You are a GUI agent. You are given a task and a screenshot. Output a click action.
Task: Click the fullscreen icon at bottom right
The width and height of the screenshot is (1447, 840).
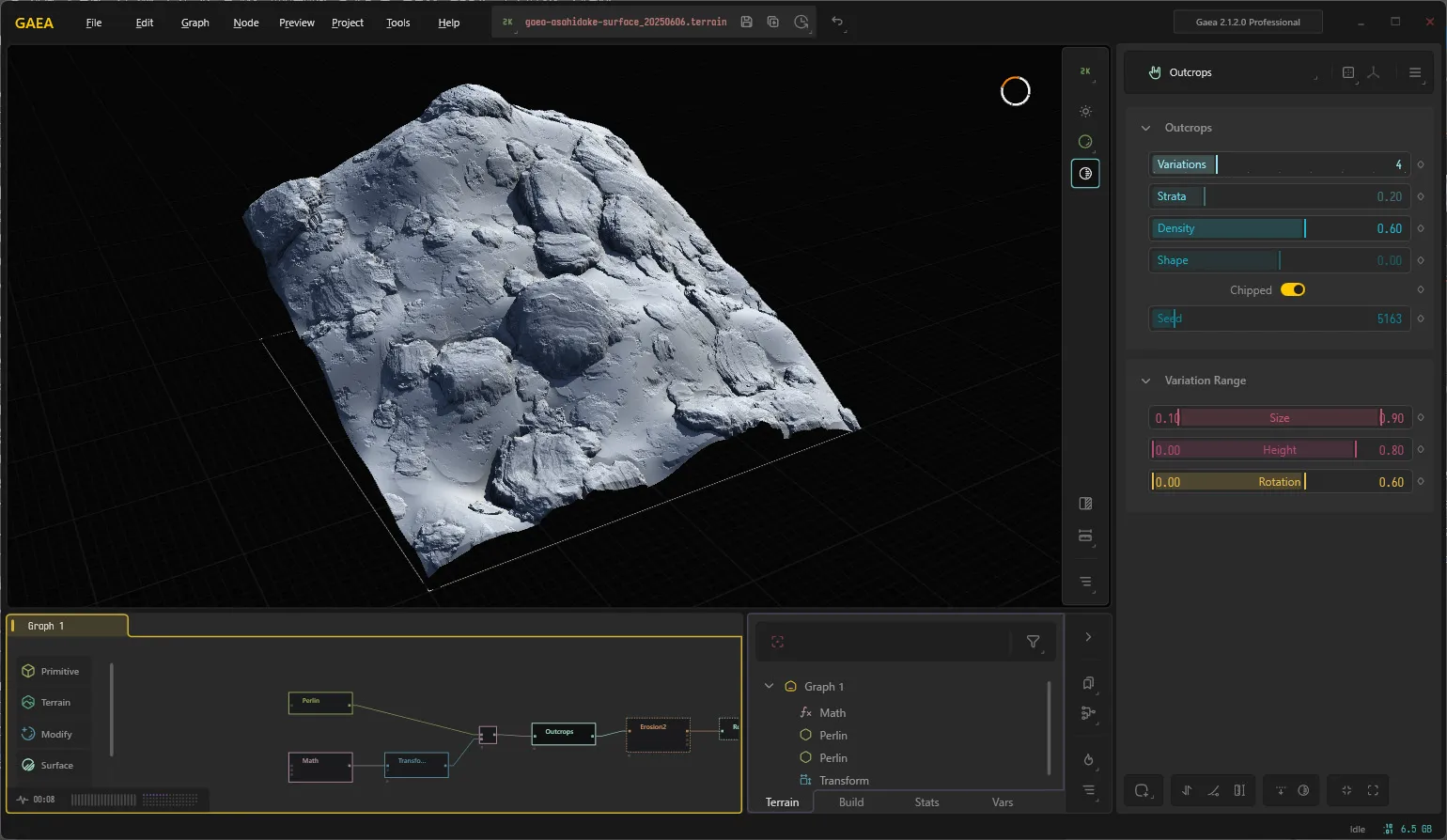tap(1373, 790)
